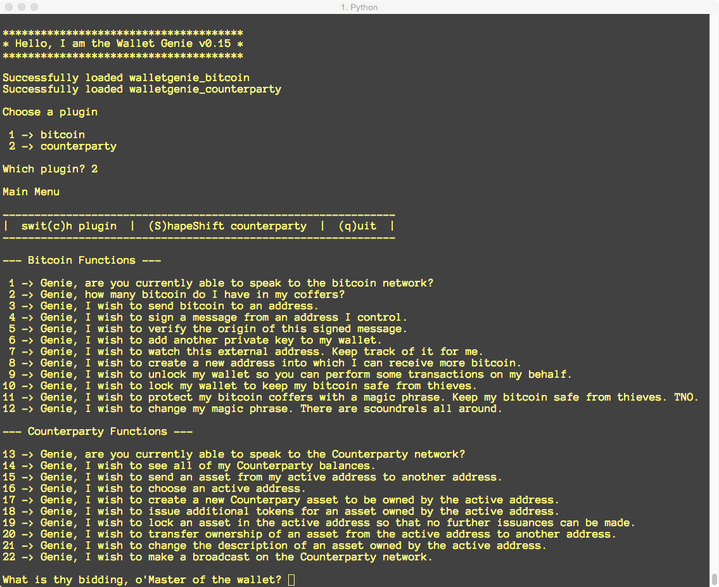The image size is (719, 587).
Task: Click the 'Hello, I am the Wallet Genie v0.15' banner
Action: 123,44
